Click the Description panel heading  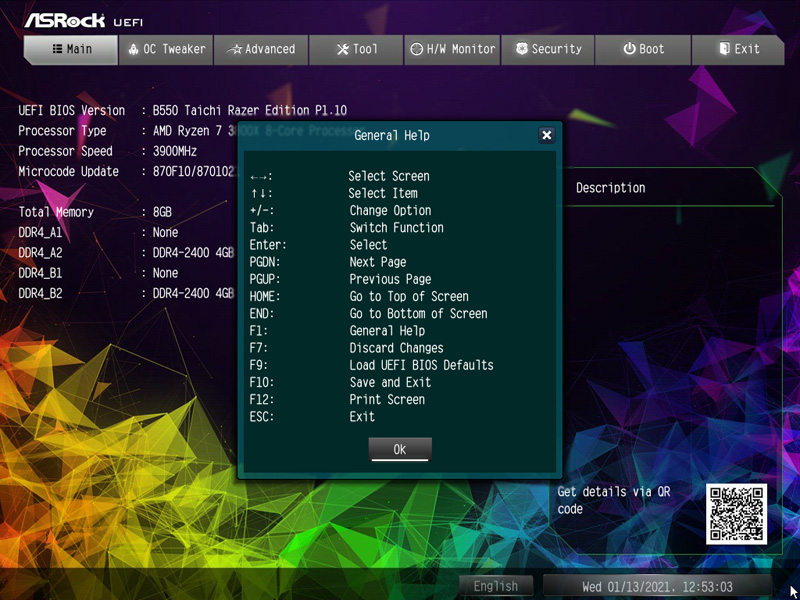pos(610,188)
